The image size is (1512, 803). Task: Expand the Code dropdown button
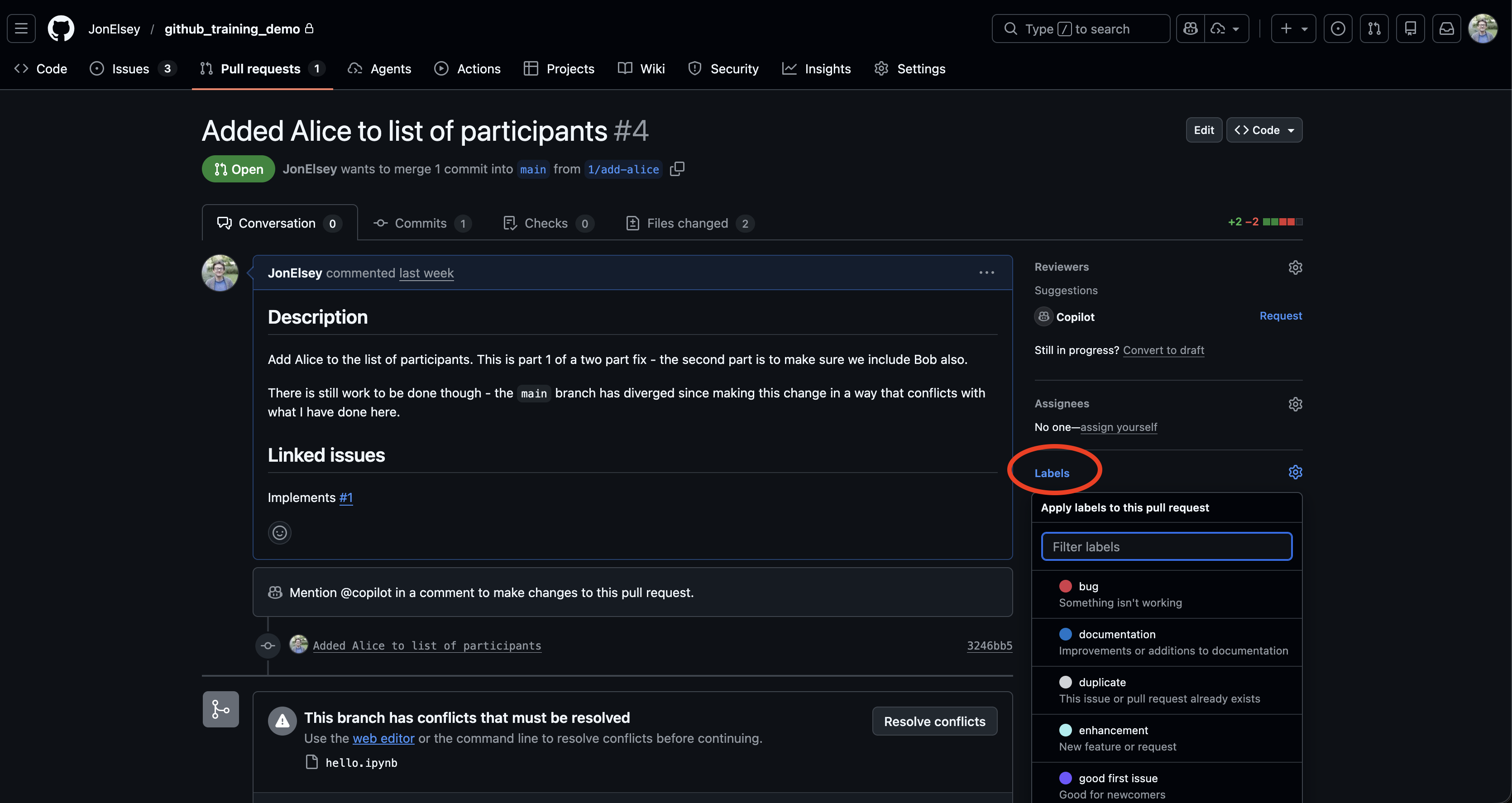[x=1264, y=130]
